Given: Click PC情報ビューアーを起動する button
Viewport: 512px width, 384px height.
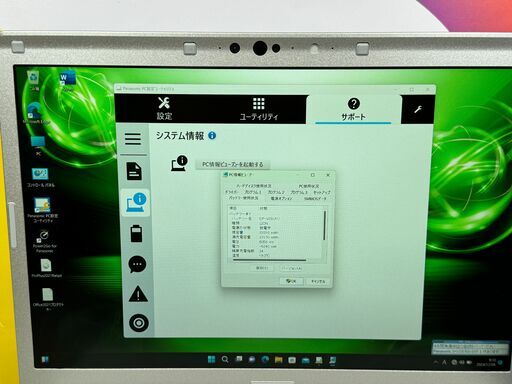Looking at the screenshot, I should (233, 164).
